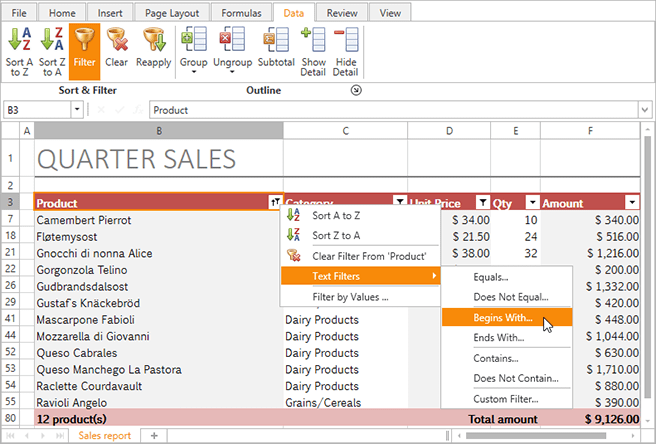The width and height of the screenshot is (656, 444).
Task: Switch to the Review tab
Action: [x=342, y=13]
